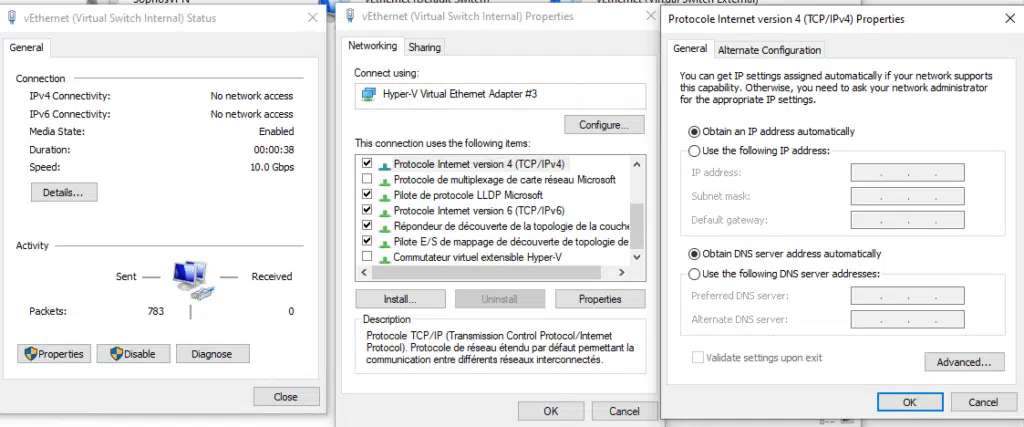Click Pilote de protocole LLDP icon
Image resolution: width=1024 pixels, height=427 pixels.
coord(385,196)
